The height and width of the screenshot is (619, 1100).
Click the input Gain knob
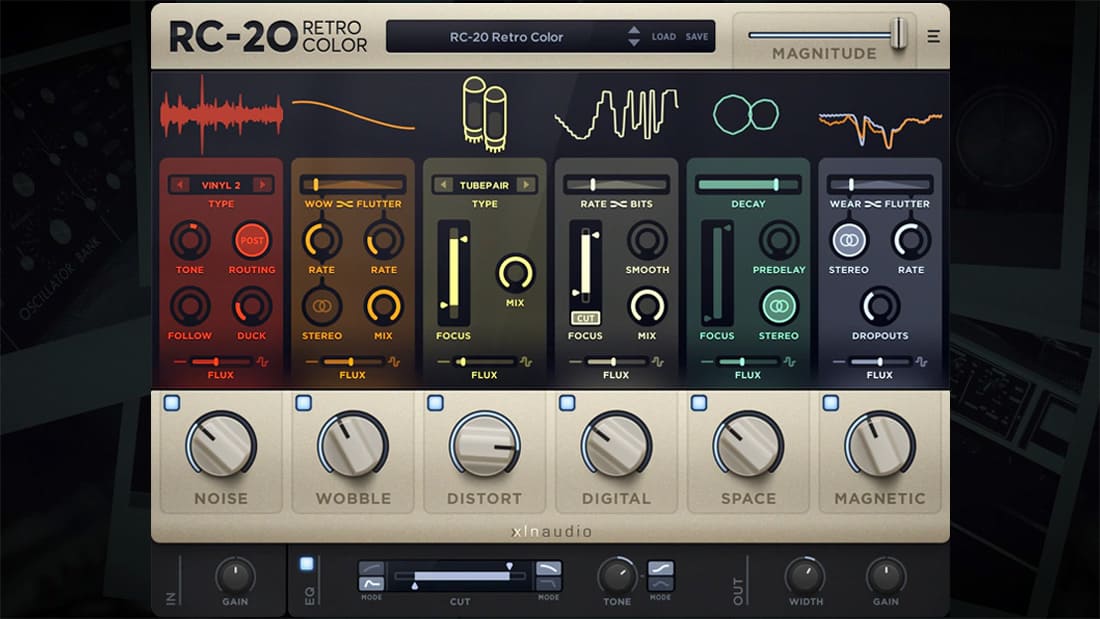click(235, 576)
